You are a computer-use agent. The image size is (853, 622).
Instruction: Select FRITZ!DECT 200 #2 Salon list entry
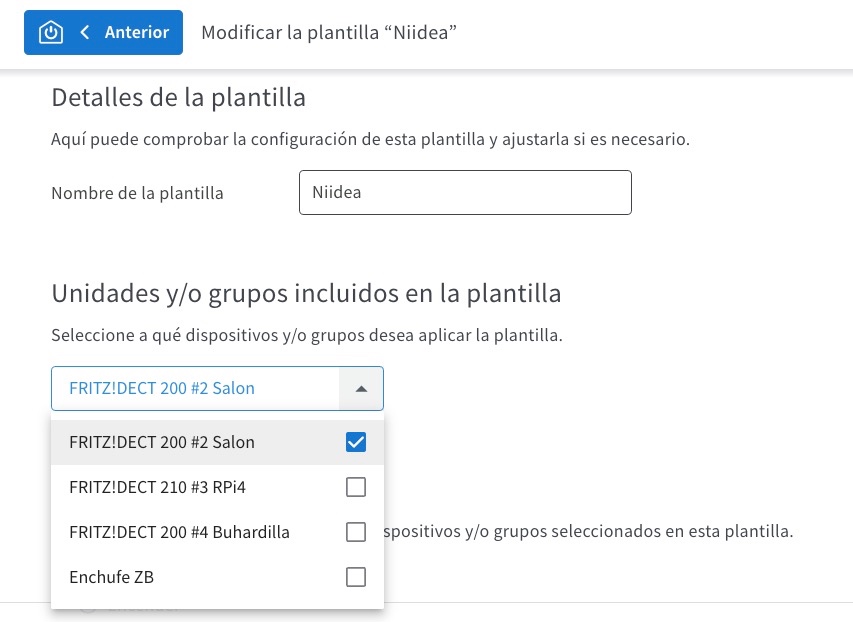coord(217,442)
